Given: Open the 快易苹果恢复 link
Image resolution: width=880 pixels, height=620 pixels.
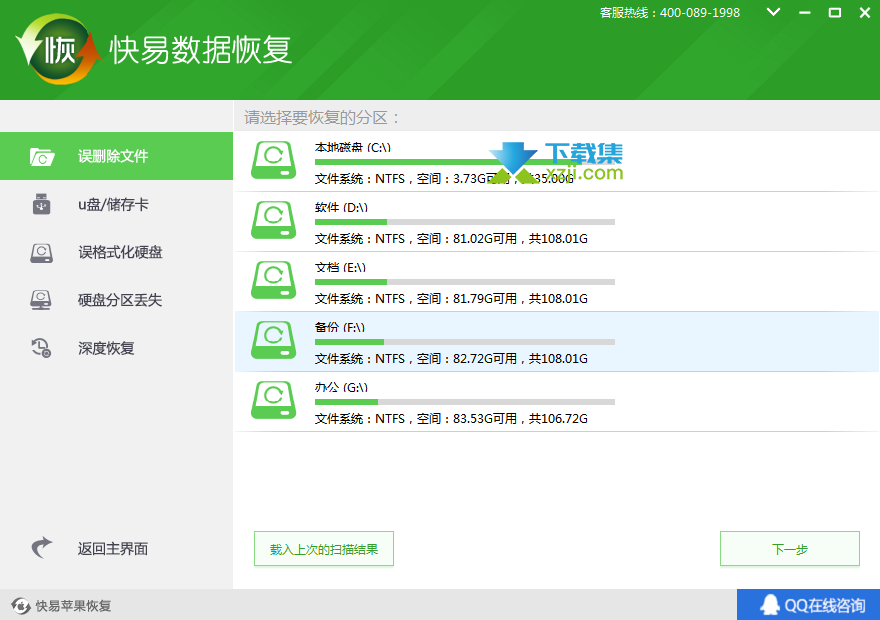Looking at the screenshot, I should pyautogui.click(x=62, y=606).
